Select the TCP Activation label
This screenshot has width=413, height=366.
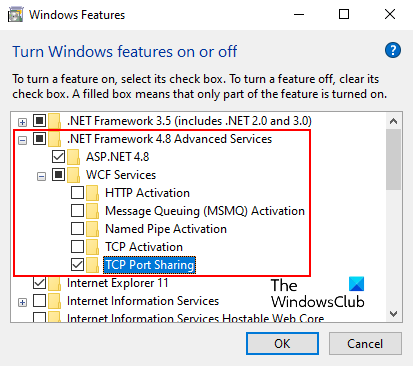click(144, 247)
